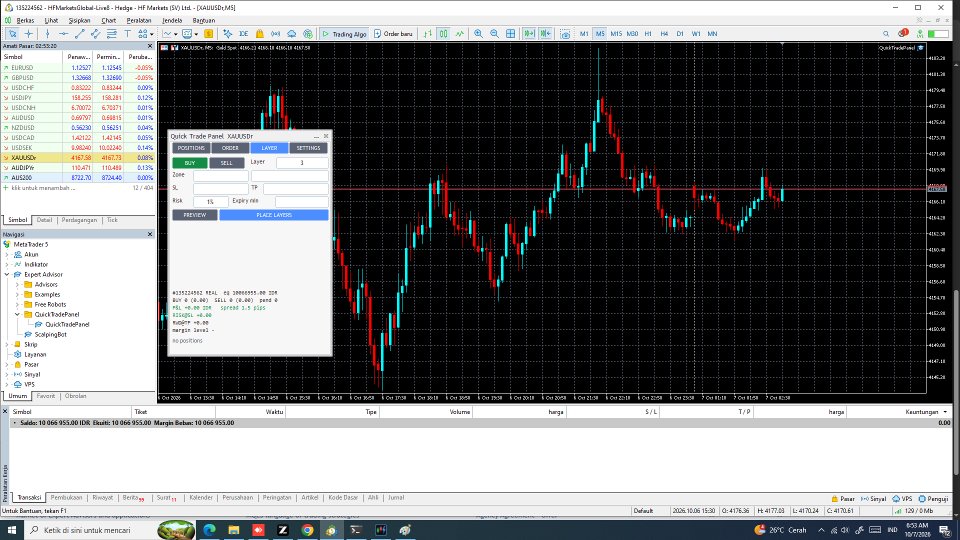Click the SELL button in the panel
Image resolution: width=960 pixels, height=540 pixels.
[x=227, y=163]
